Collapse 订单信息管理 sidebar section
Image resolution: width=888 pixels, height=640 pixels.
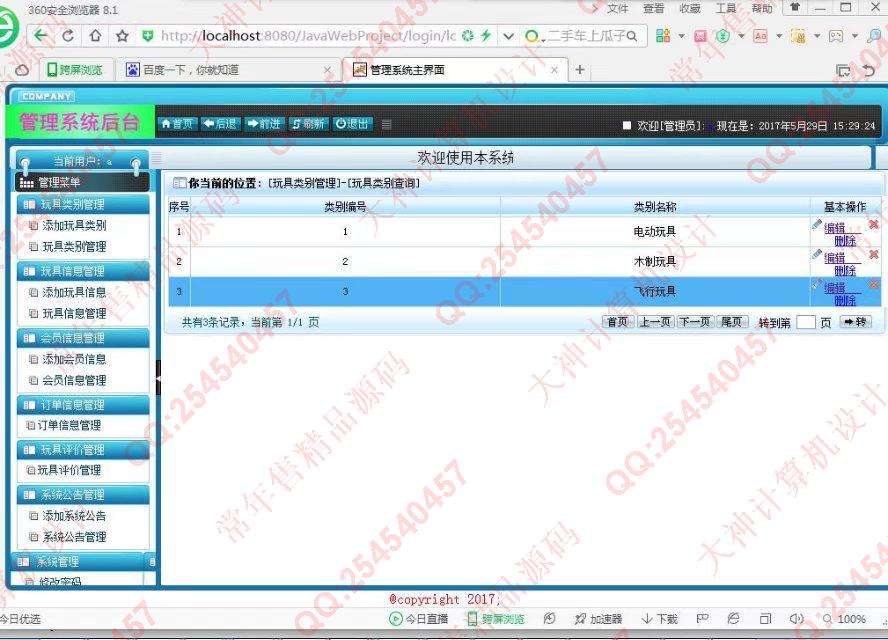83,405
